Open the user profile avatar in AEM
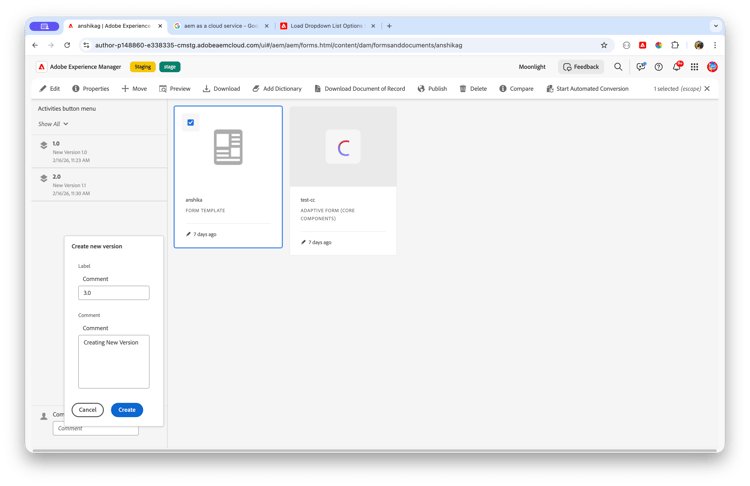 (x=712, y=67)
